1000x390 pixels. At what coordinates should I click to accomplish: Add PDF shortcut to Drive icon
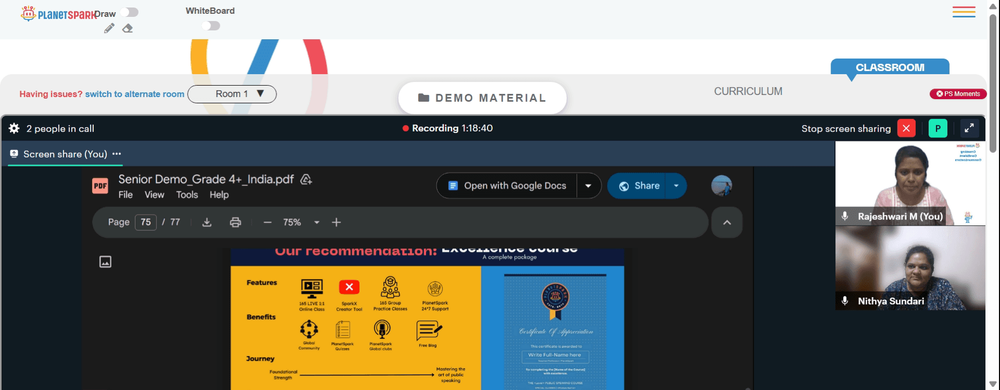(x=306, y=179)
